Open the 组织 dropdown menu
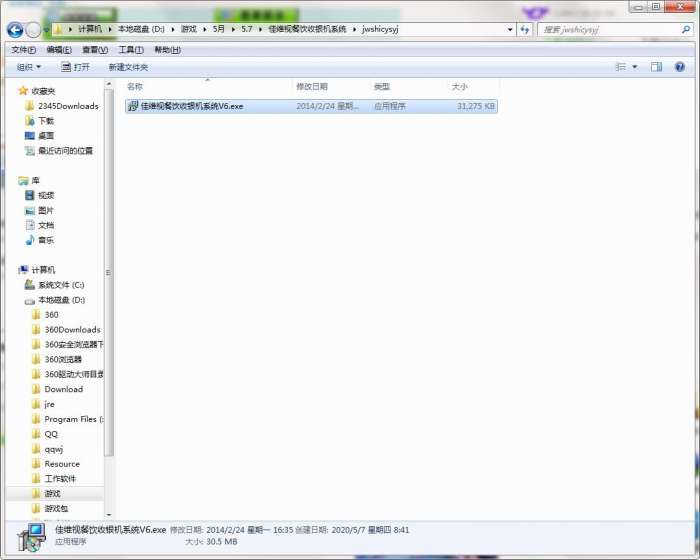 [x=29, y=67]
